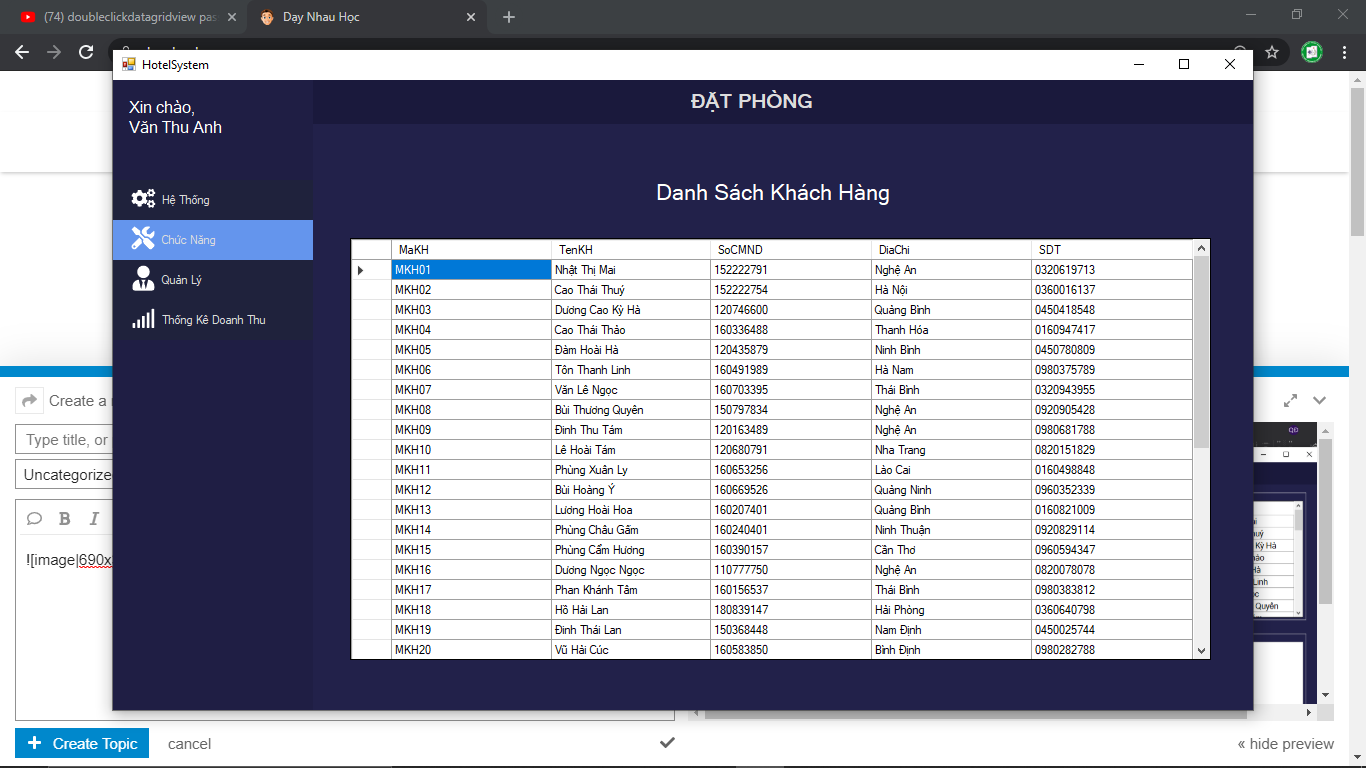Select the MKH05 cell in the table
Viewport: 1366px width, 768px height.
point(470,350)
